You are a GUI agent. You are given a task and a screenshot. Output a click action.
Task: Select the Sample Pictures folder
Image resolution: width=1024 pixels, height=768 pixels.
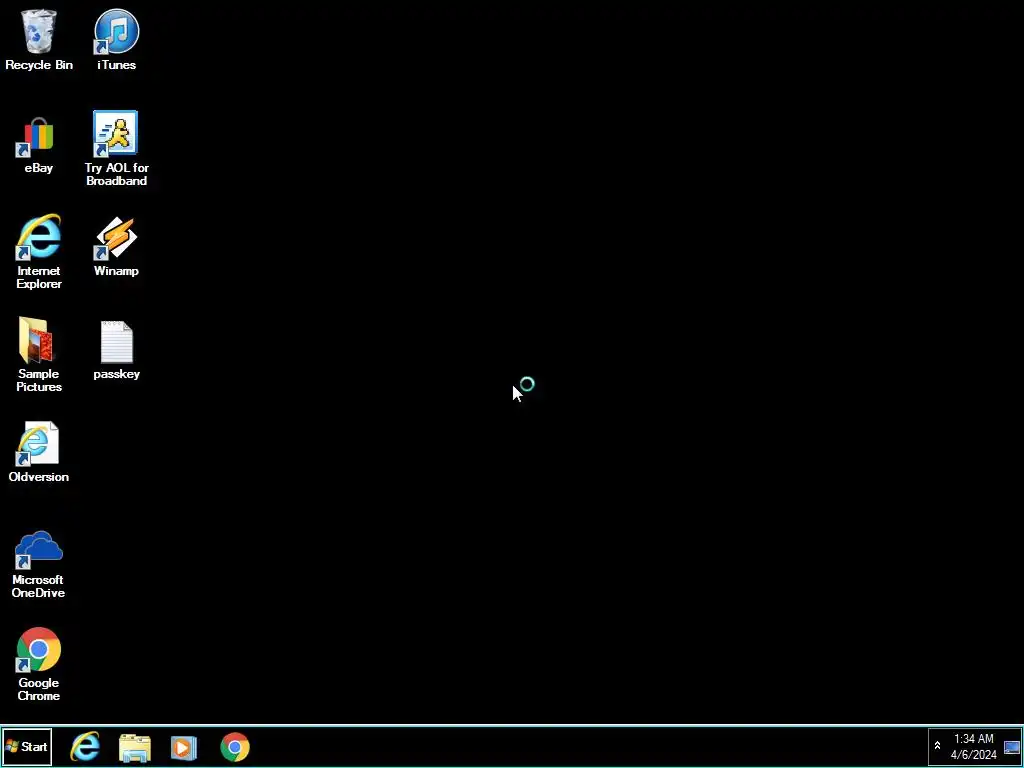(39, 355)
